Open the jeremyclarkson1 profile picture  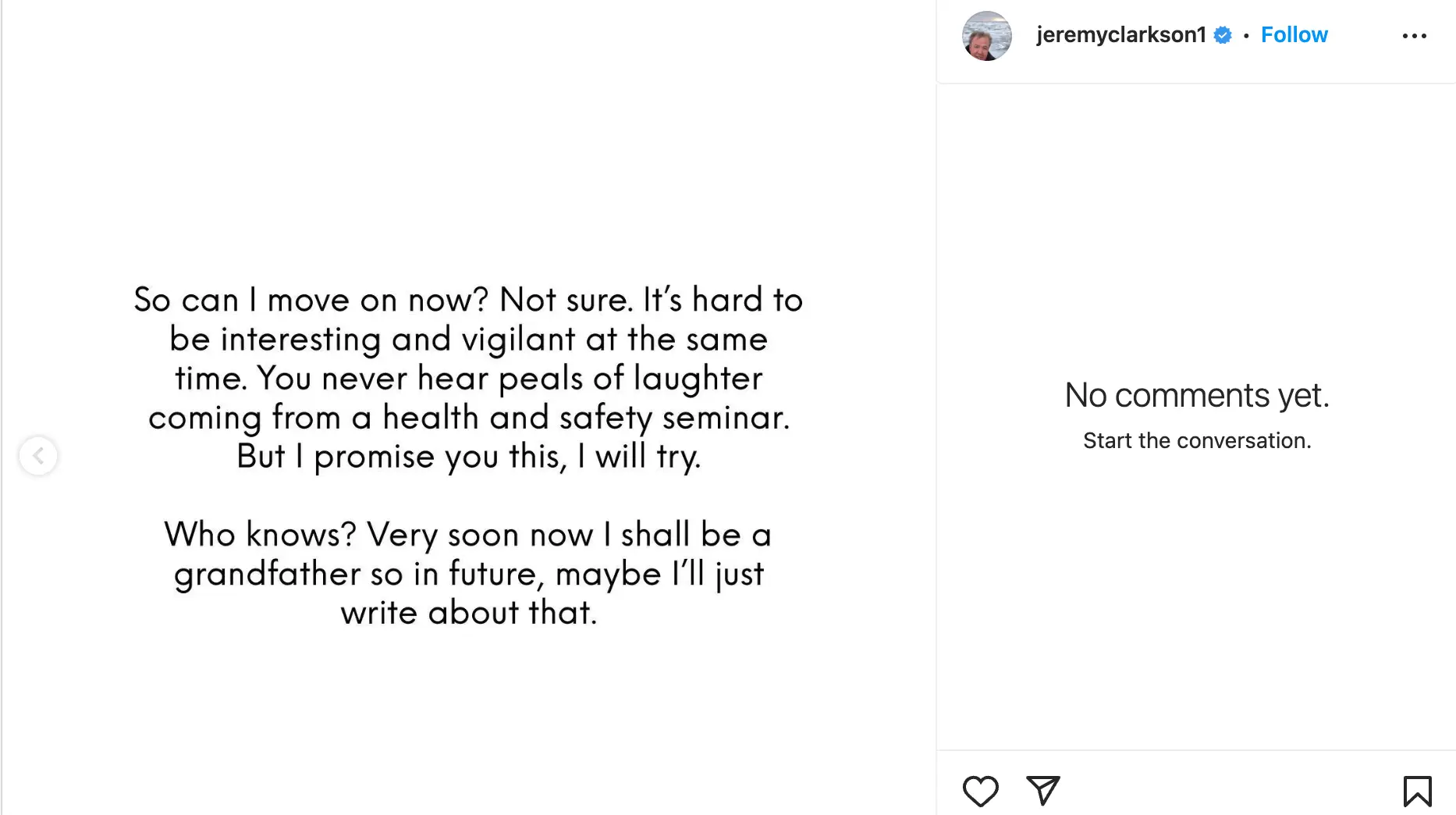[986, 36]
